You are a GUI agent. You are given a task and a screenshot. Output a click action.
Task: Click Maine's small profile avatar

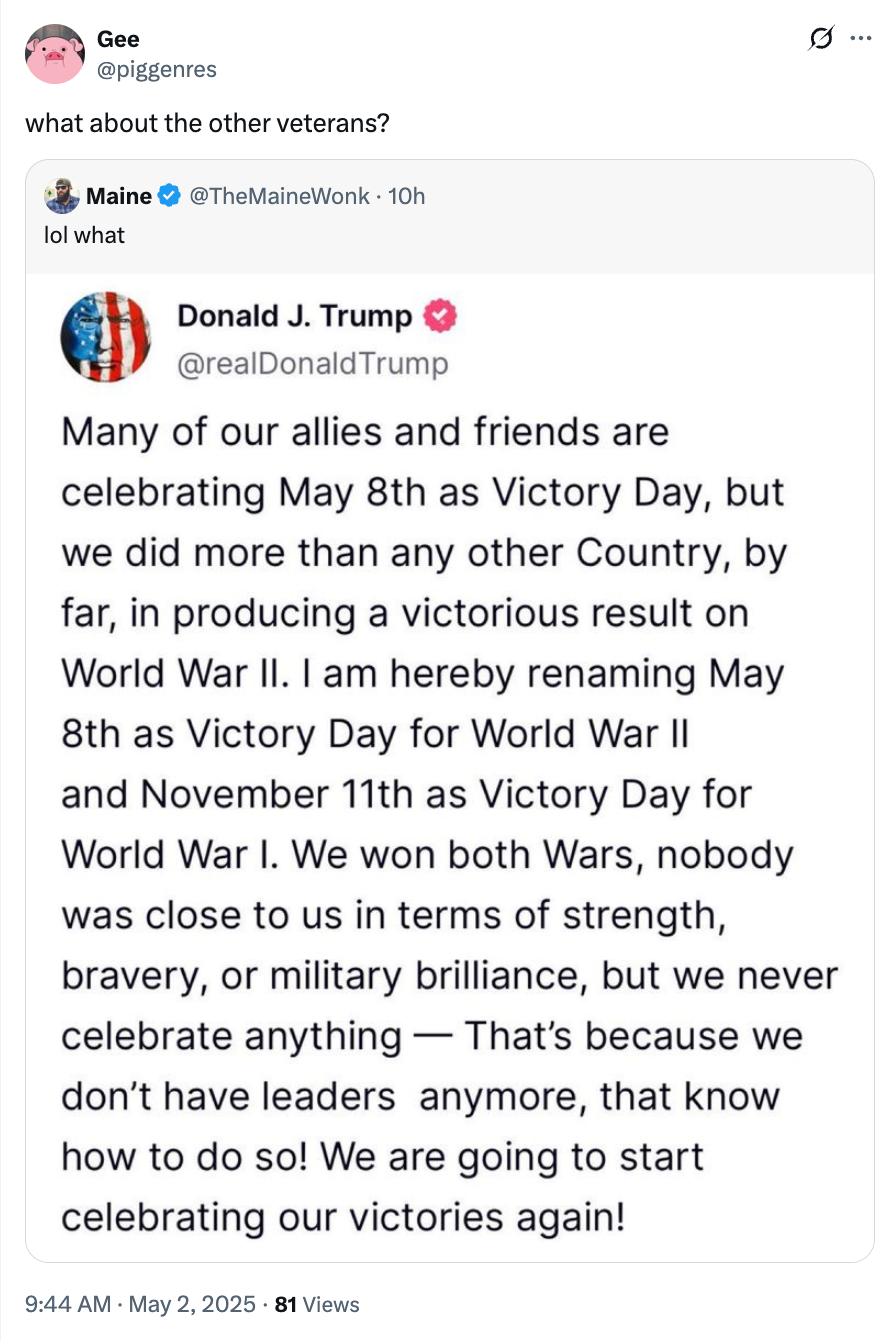tap(62, 196)
